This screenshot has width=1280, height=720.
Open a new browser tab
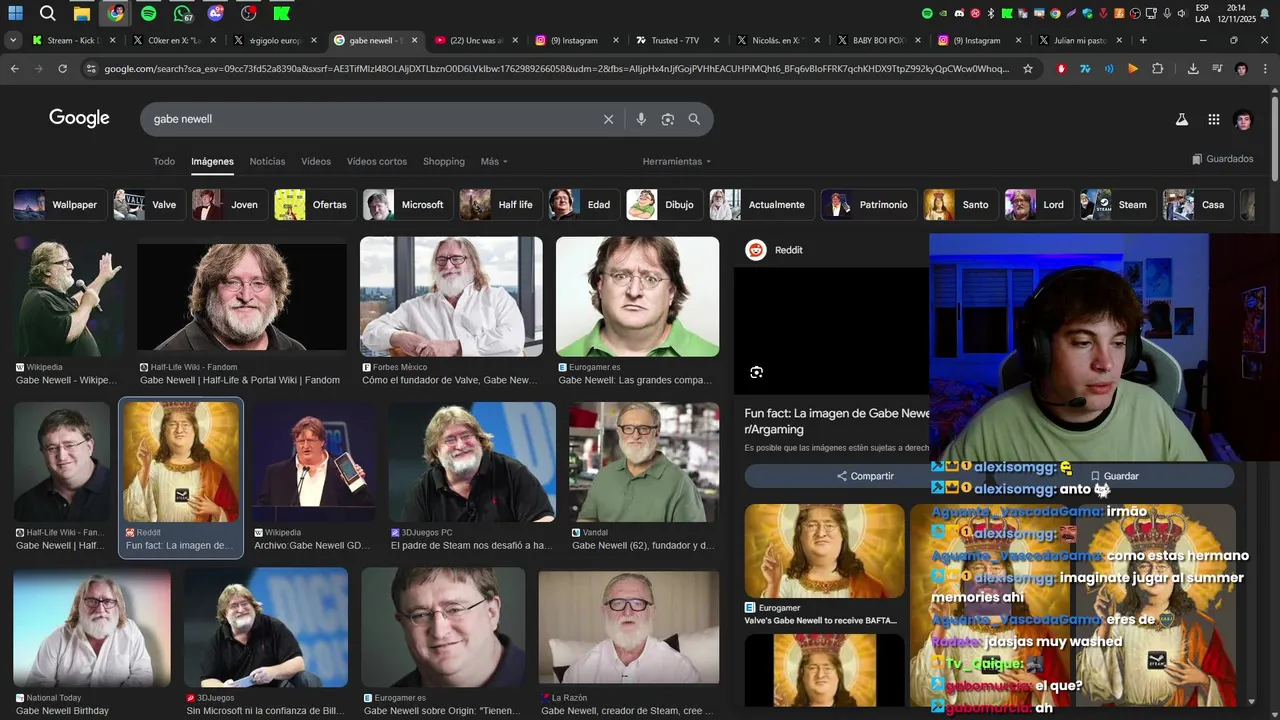1143,40
